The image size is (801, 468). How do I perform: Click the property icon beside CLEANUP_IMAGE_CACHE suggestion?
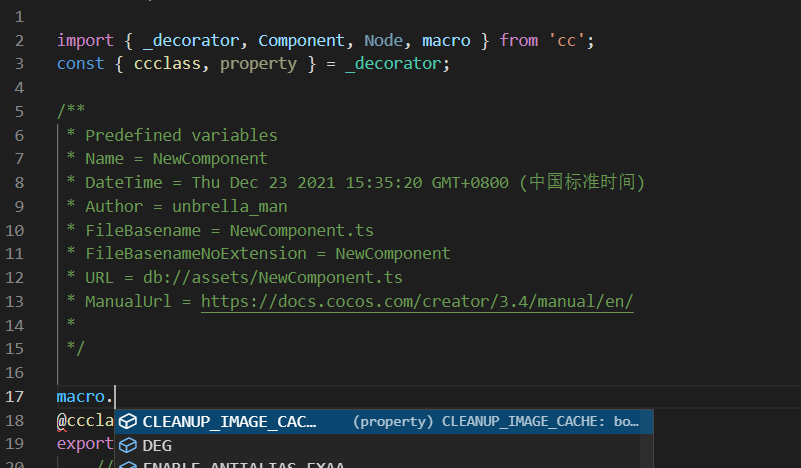pos(128,422)
